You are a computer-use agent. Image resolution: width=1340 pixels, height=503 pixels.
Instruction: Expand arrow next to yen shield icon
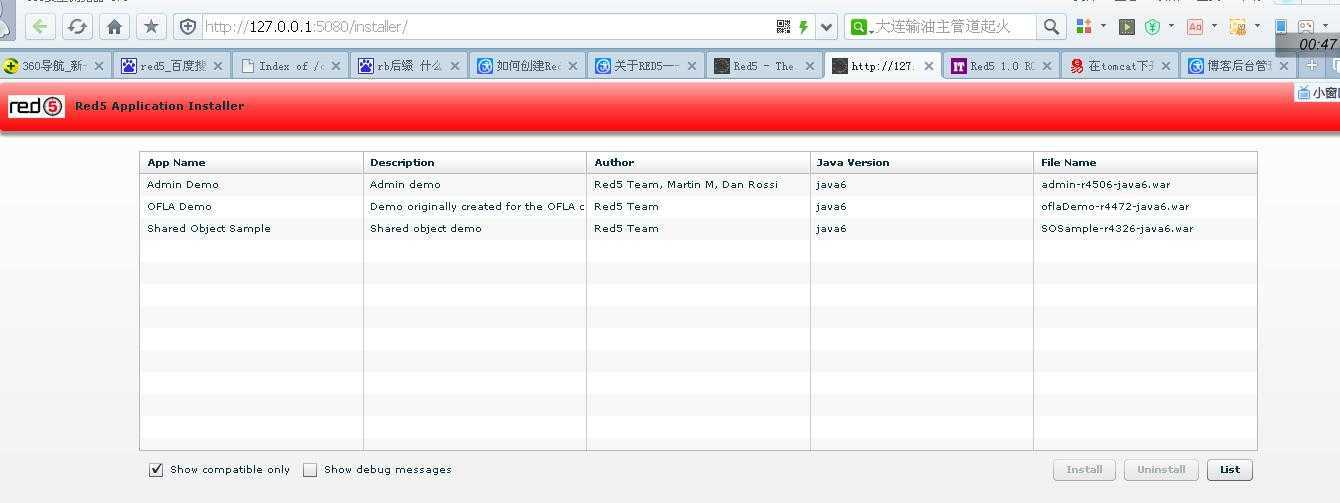point(1171,26)
